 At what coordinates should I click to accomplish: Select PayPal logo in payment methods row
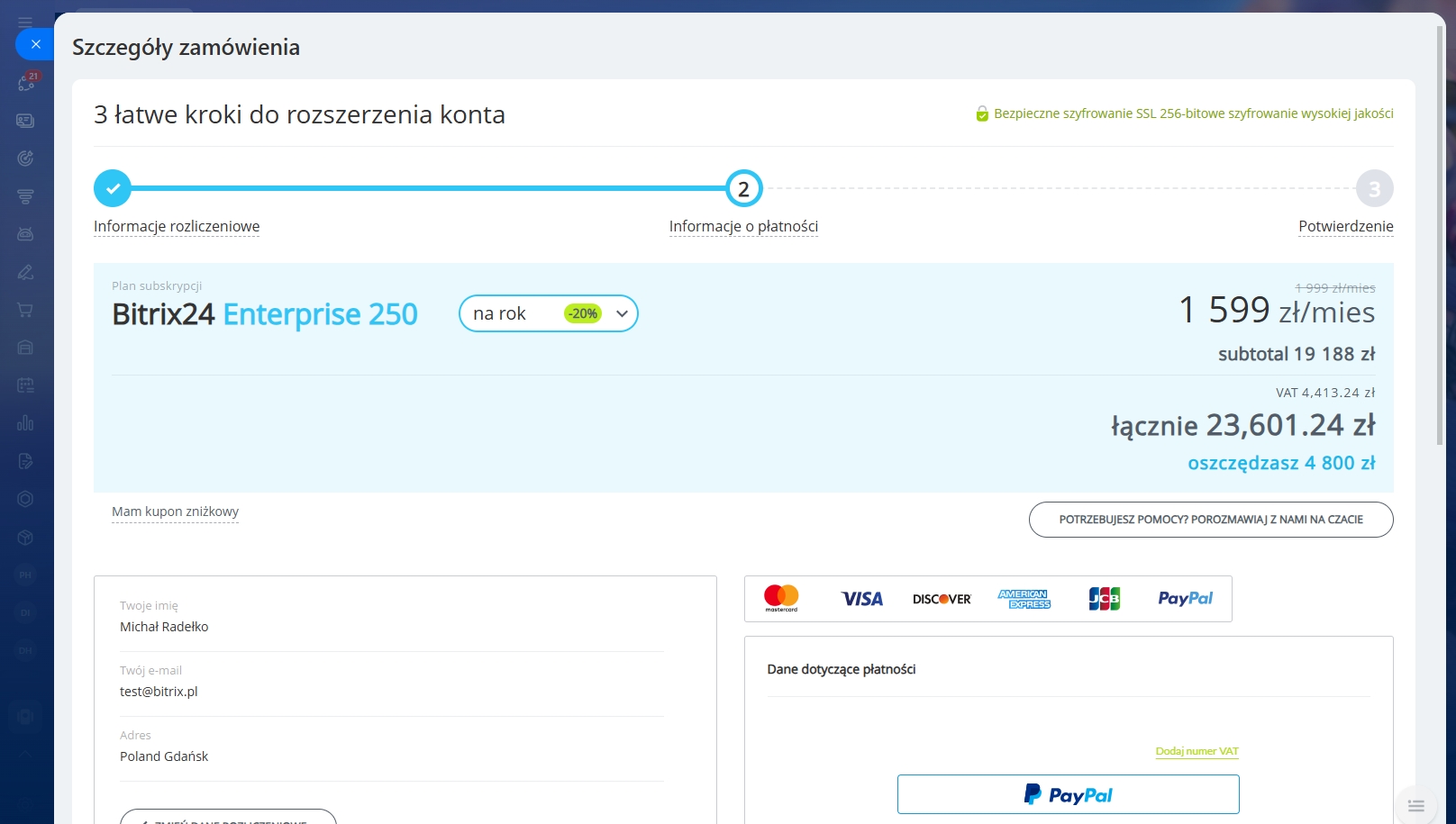(1185, 599)
